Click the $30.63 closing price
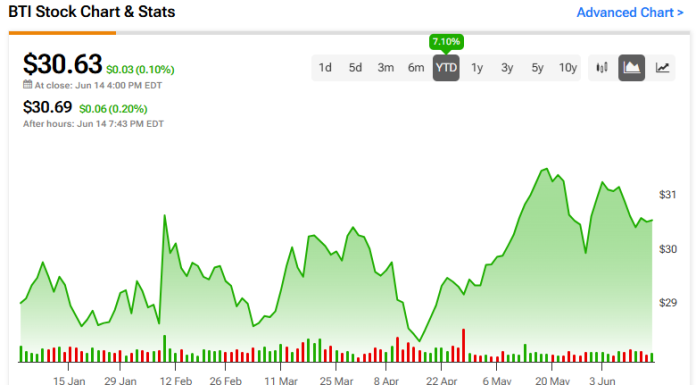This screenshot has width=696, height=385. coord(63,64)
